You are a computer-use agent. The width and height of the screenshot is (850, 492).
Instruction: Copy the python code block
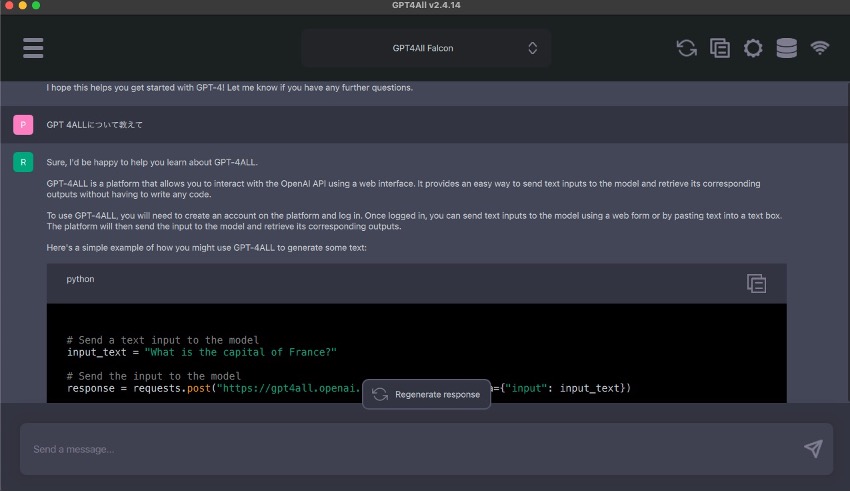tap(756, 283)
